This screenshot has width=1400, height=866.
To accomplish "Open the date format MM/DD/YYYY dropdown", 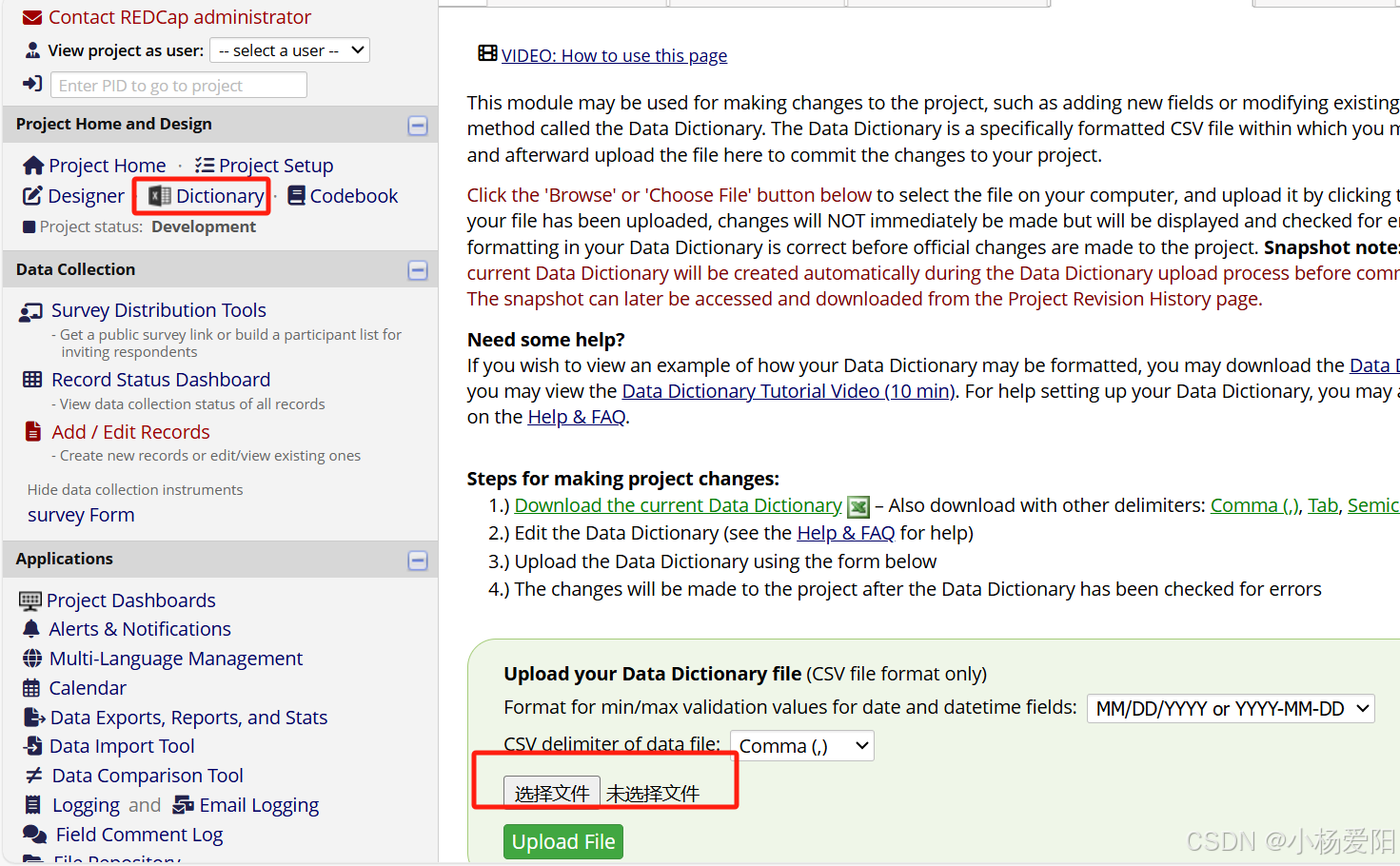I will (1231, 708).
